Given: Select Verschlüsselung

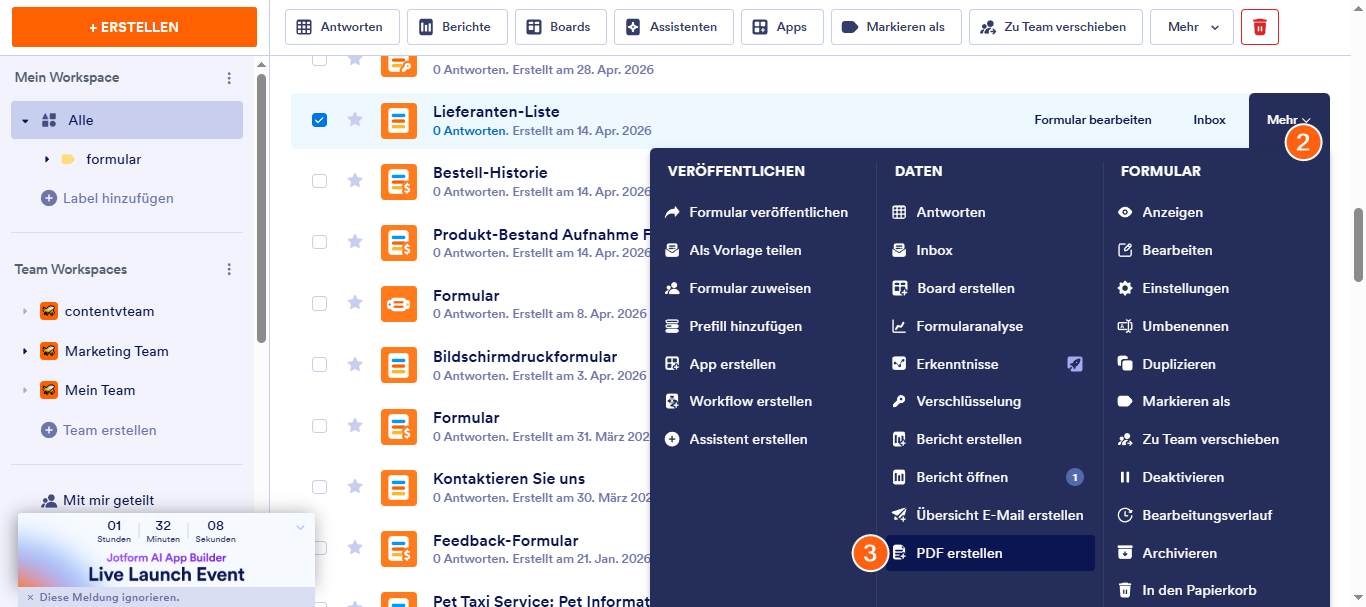Looking at the screenshot, I should [957, 401].
